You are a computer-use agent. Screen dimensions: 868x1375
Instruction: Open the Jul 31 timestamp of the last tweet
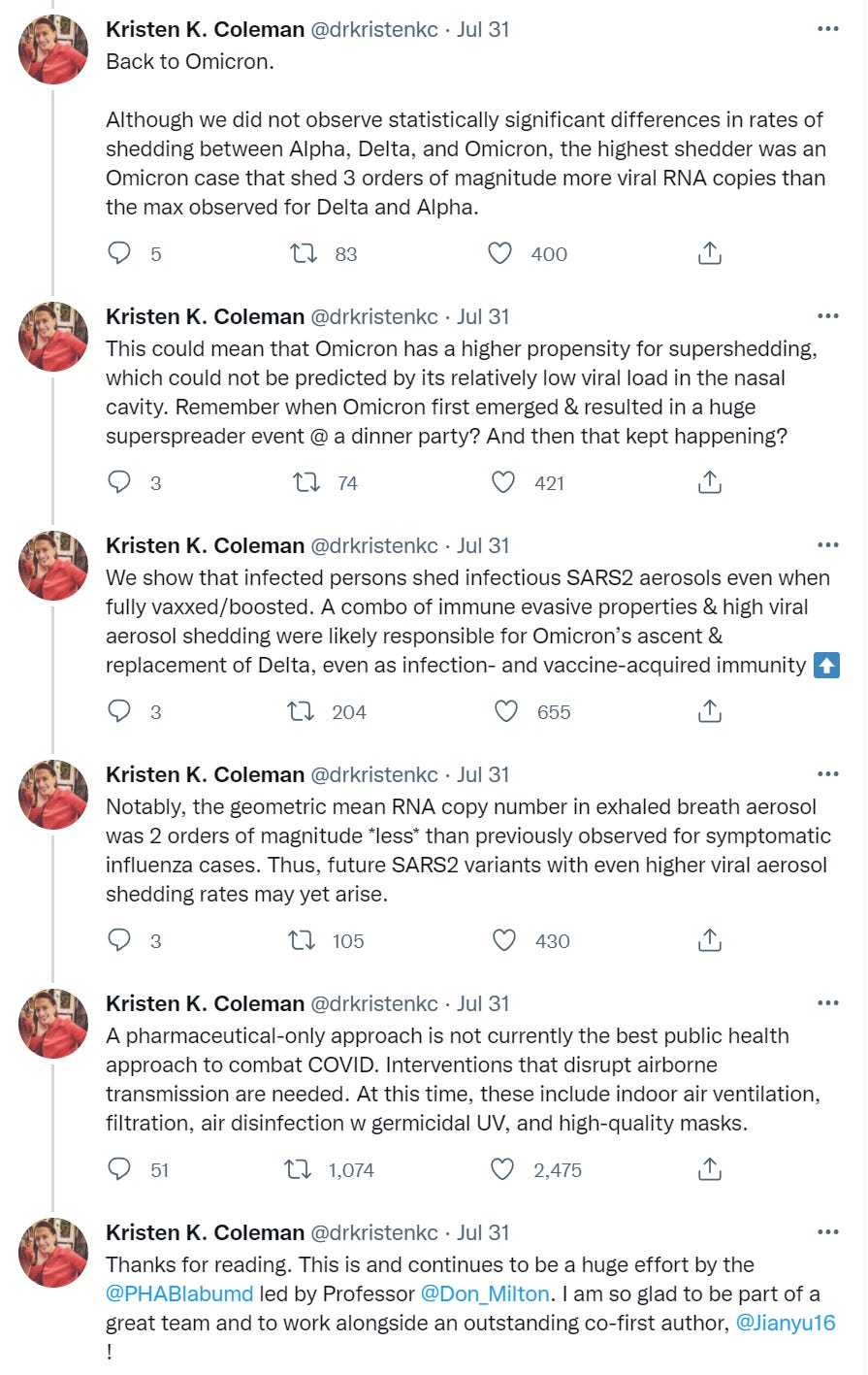(483, 1233)
